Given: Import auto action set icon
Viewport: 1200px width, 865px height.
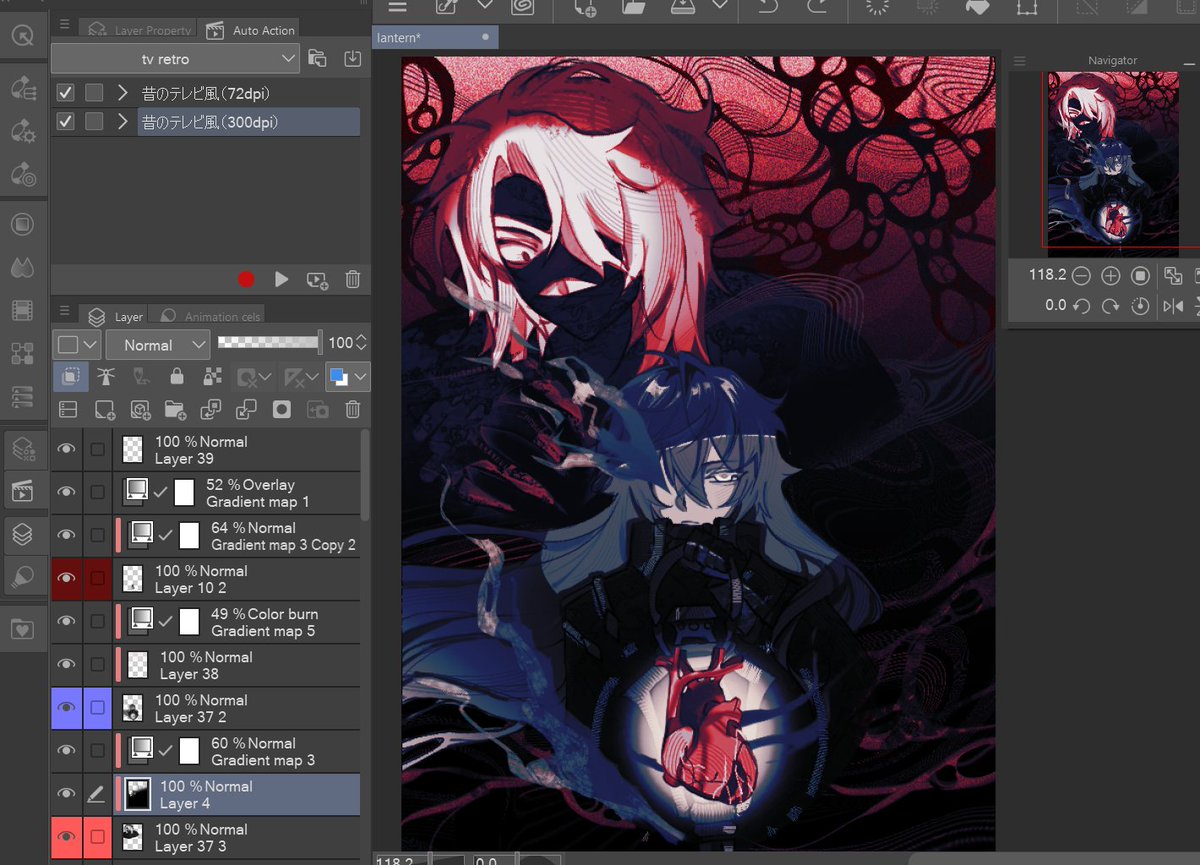Looking at the screenshot, I should point(352,58).
